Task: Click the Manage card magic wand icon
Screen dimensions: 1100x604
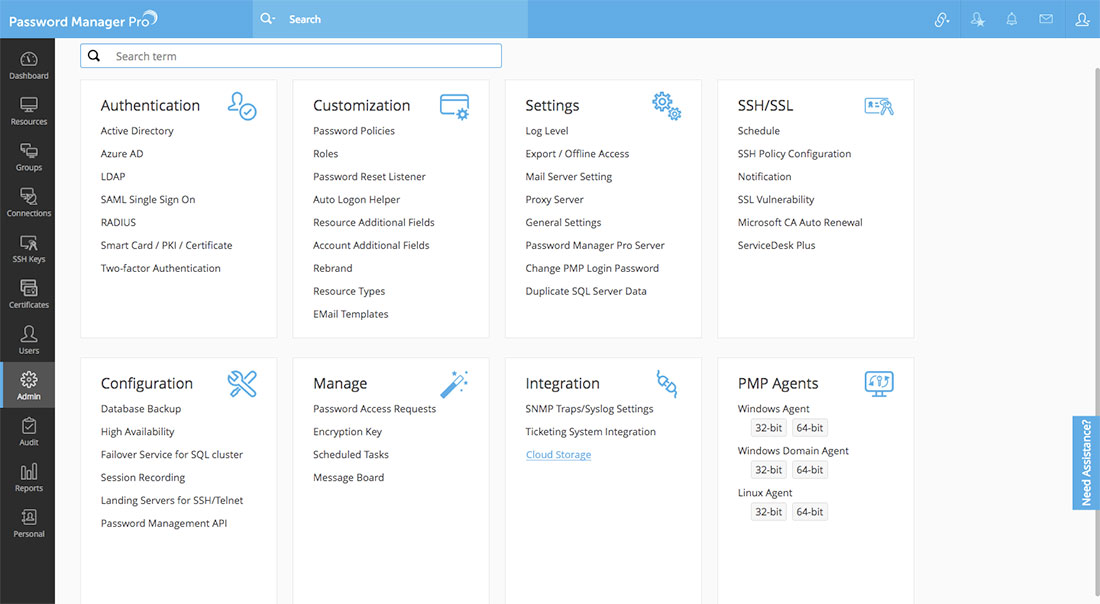Action: (x=455, y=384)
